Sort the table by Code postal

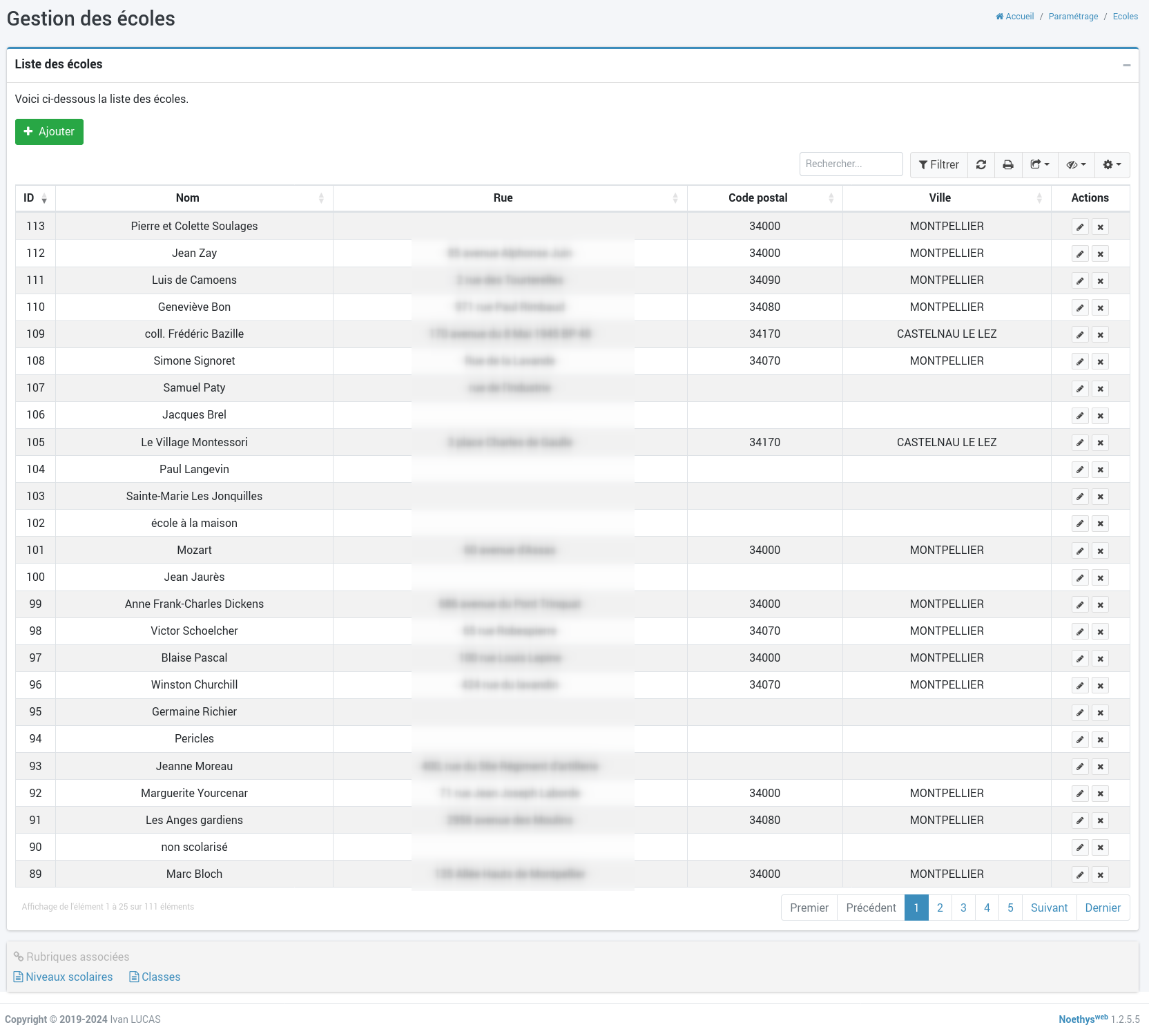757,198
